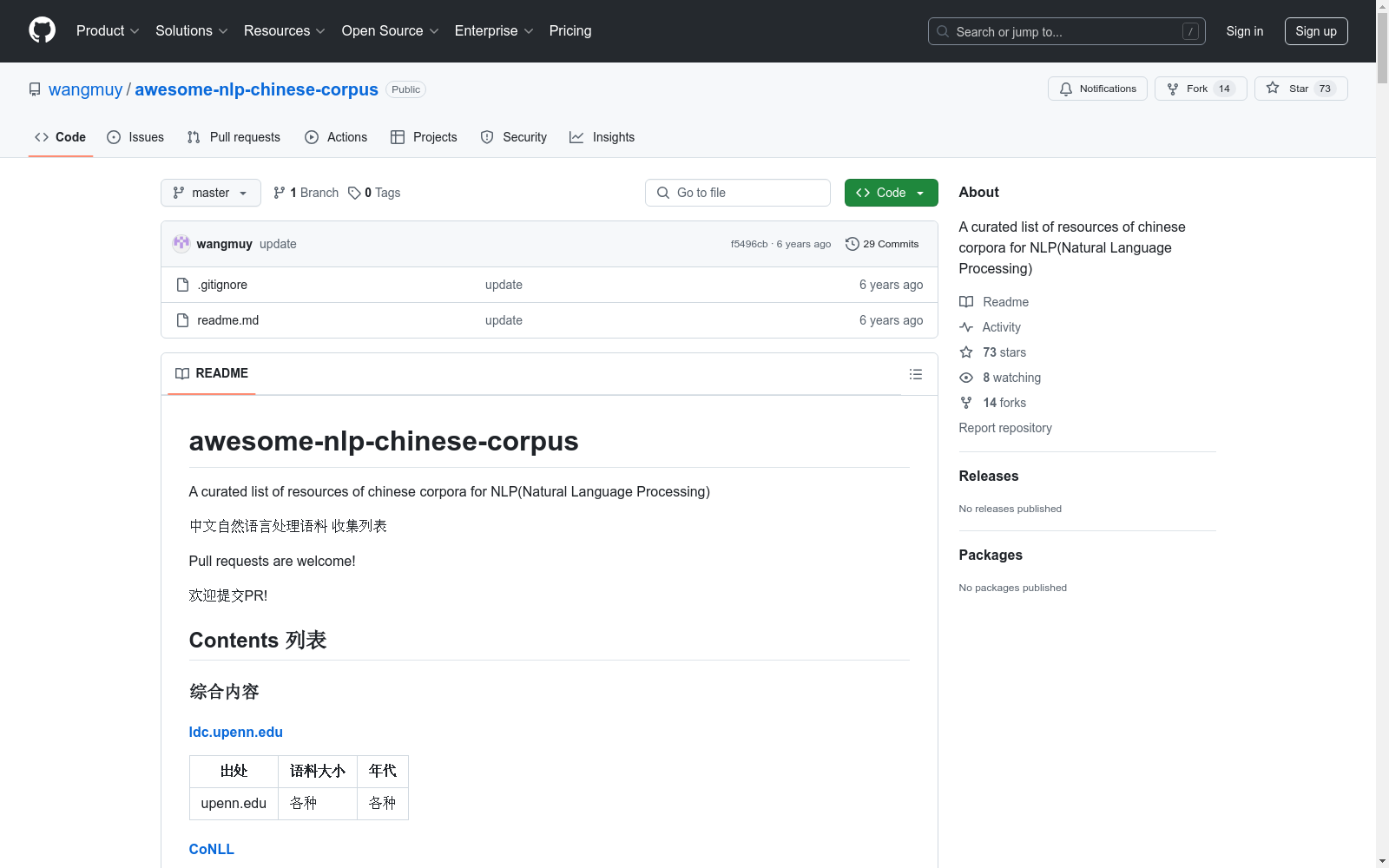This screenshot has height=868, width=1389.
Task: Switch to the Issues tab
Action: tap(135, 137)
